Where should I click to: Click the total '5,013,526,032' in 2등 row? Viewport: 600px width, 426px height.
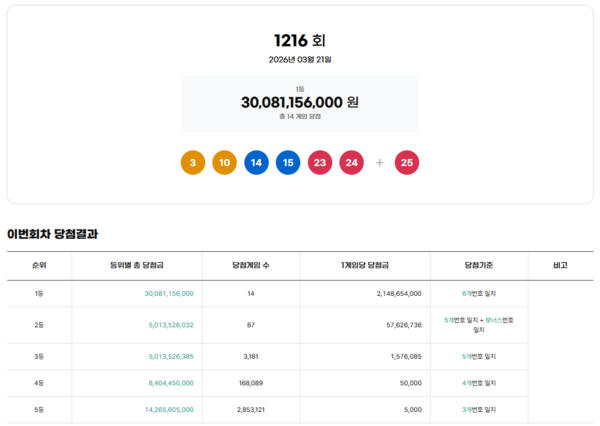coord(171,325)
